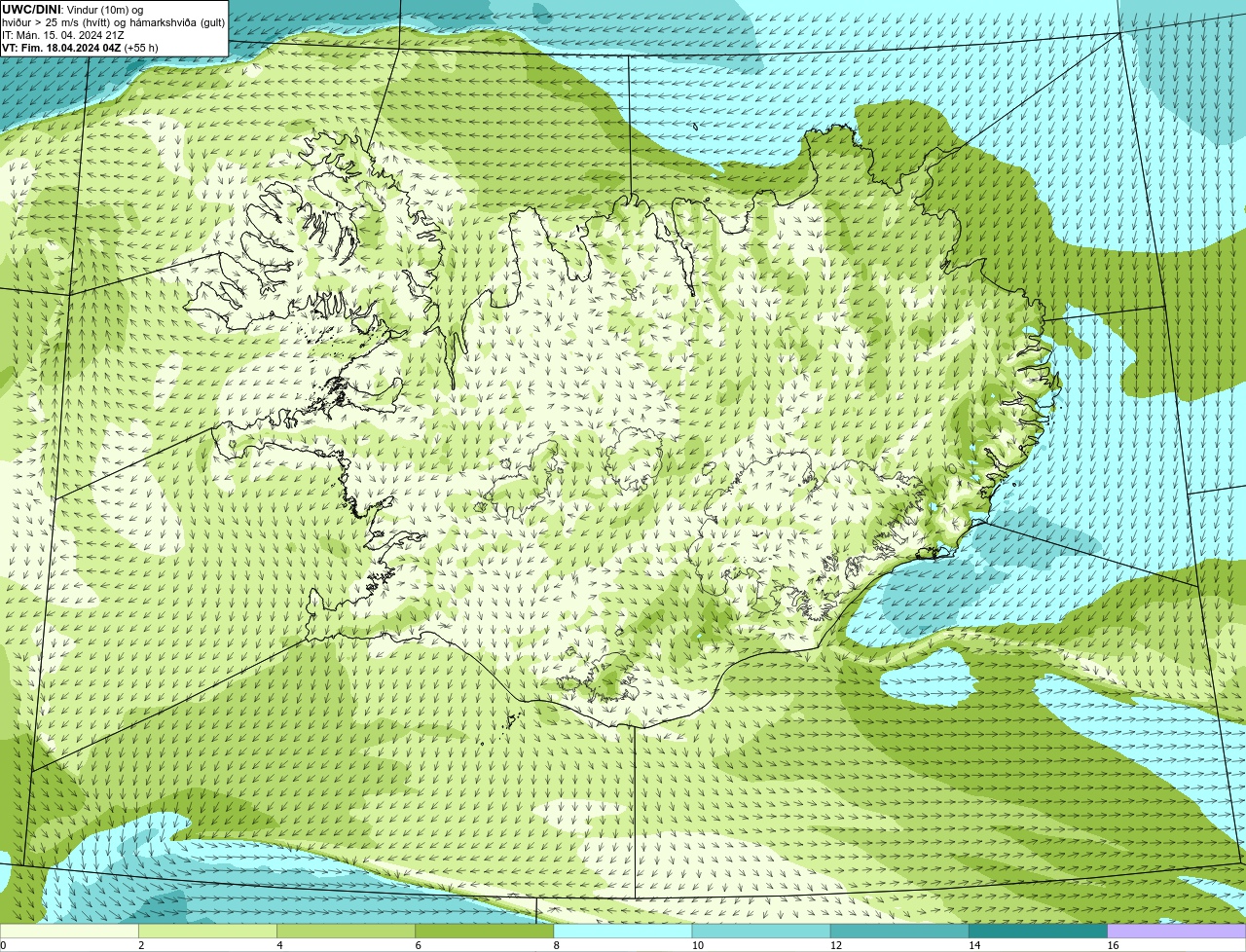Click the 4–6 m/s green legend swatch
The image size is (1246, 952).
coord(347,932)
